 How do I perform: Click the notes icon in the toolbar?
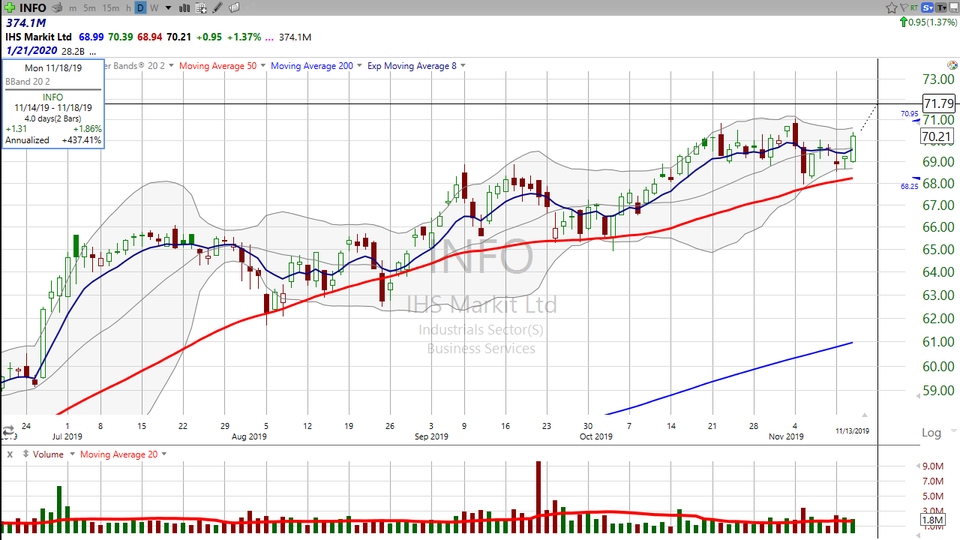coord(234,8)
